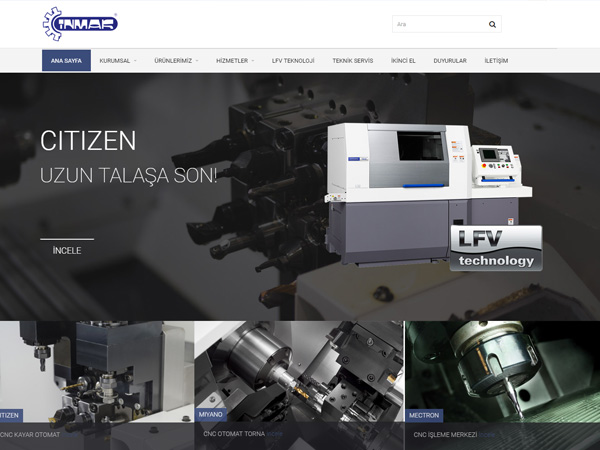Select Duyurular in the navigation bar
The image size is (600, 450).
click(x=449, y=61)
